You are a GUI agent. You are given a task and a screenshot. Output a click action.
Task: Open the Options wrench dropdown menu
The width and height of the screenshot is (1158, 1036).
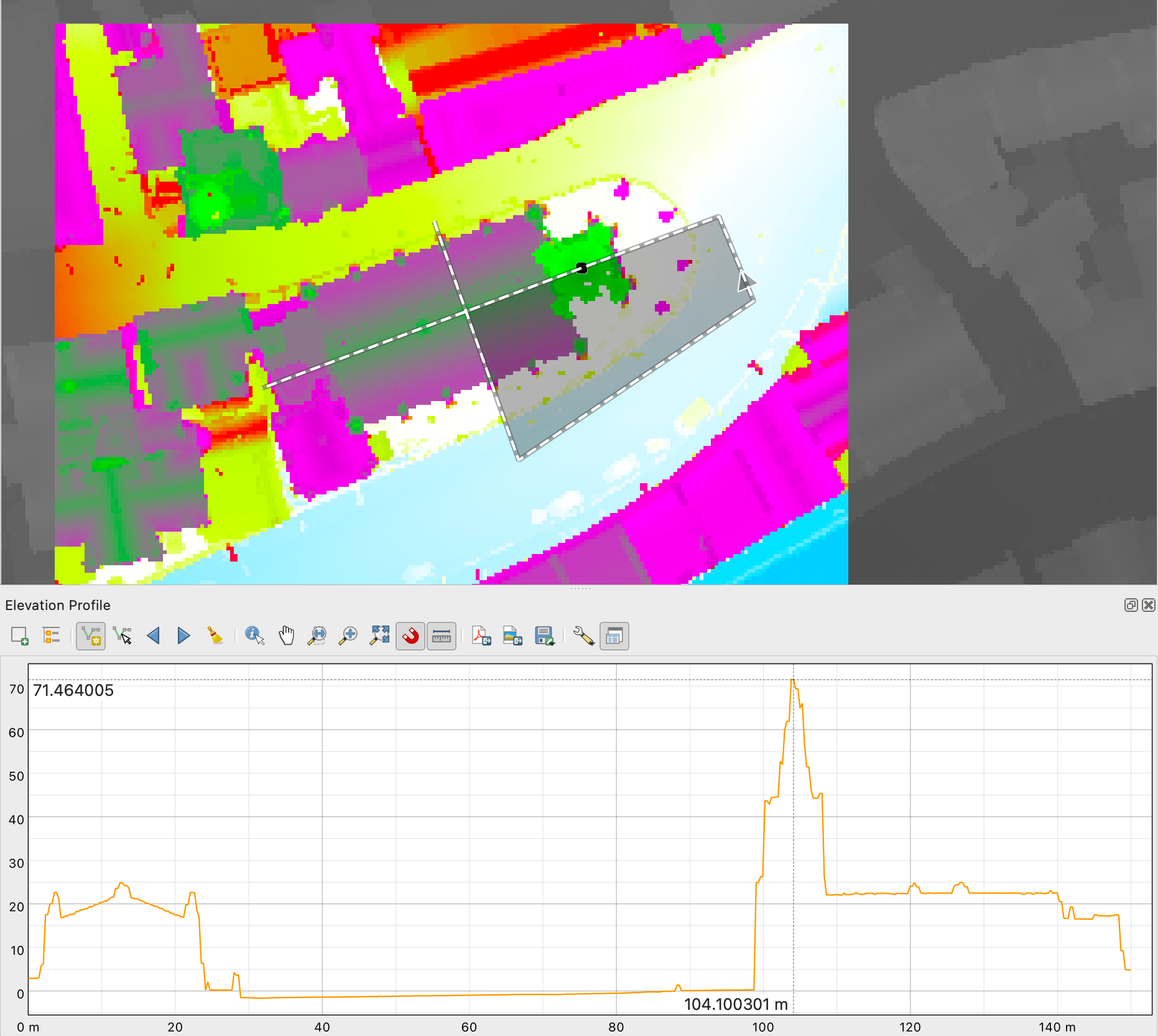(583, 636)
